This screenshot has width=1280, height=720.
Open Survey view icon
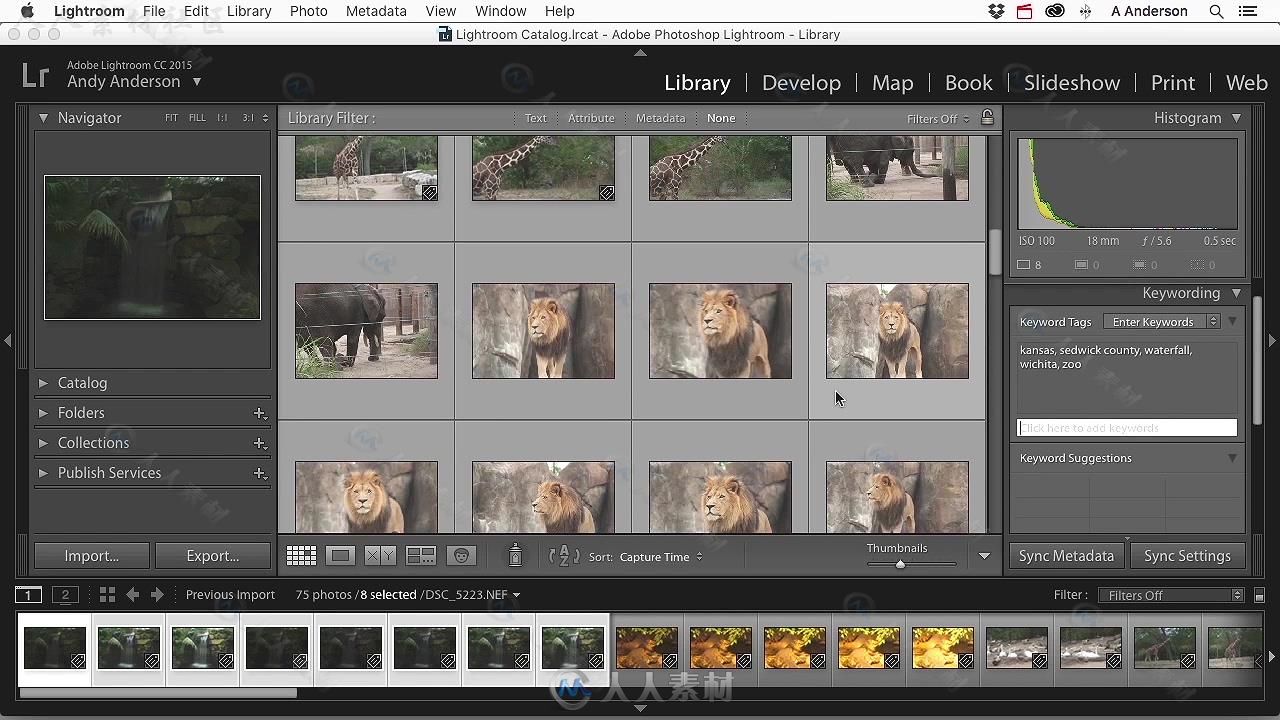[x=420, y=556]
